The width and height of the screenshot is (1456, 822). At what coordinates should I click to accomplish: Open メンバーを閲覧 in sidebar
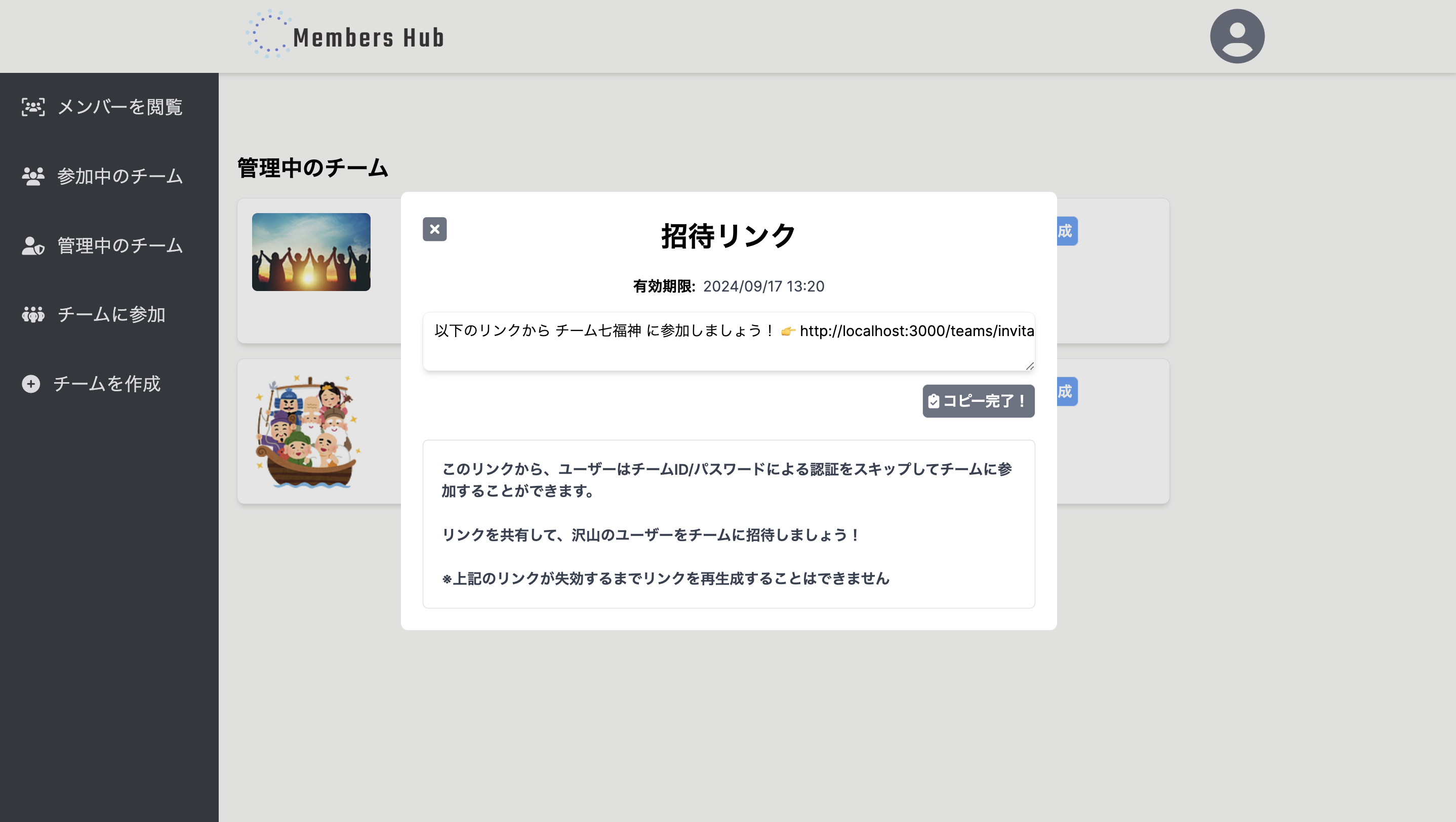point(119,107)
